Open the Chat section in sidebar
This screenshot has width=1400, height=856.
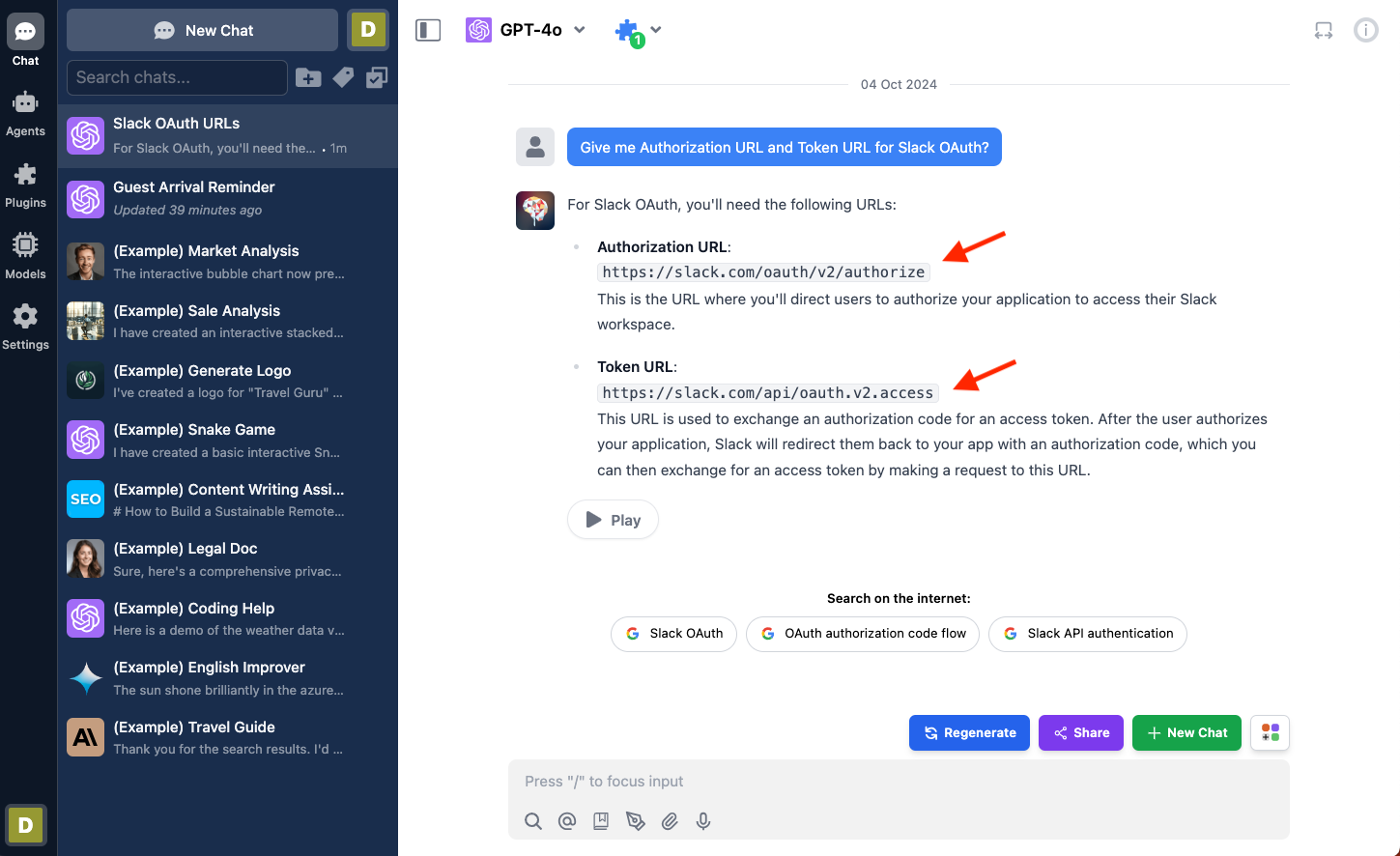click(x=26, y=40)
